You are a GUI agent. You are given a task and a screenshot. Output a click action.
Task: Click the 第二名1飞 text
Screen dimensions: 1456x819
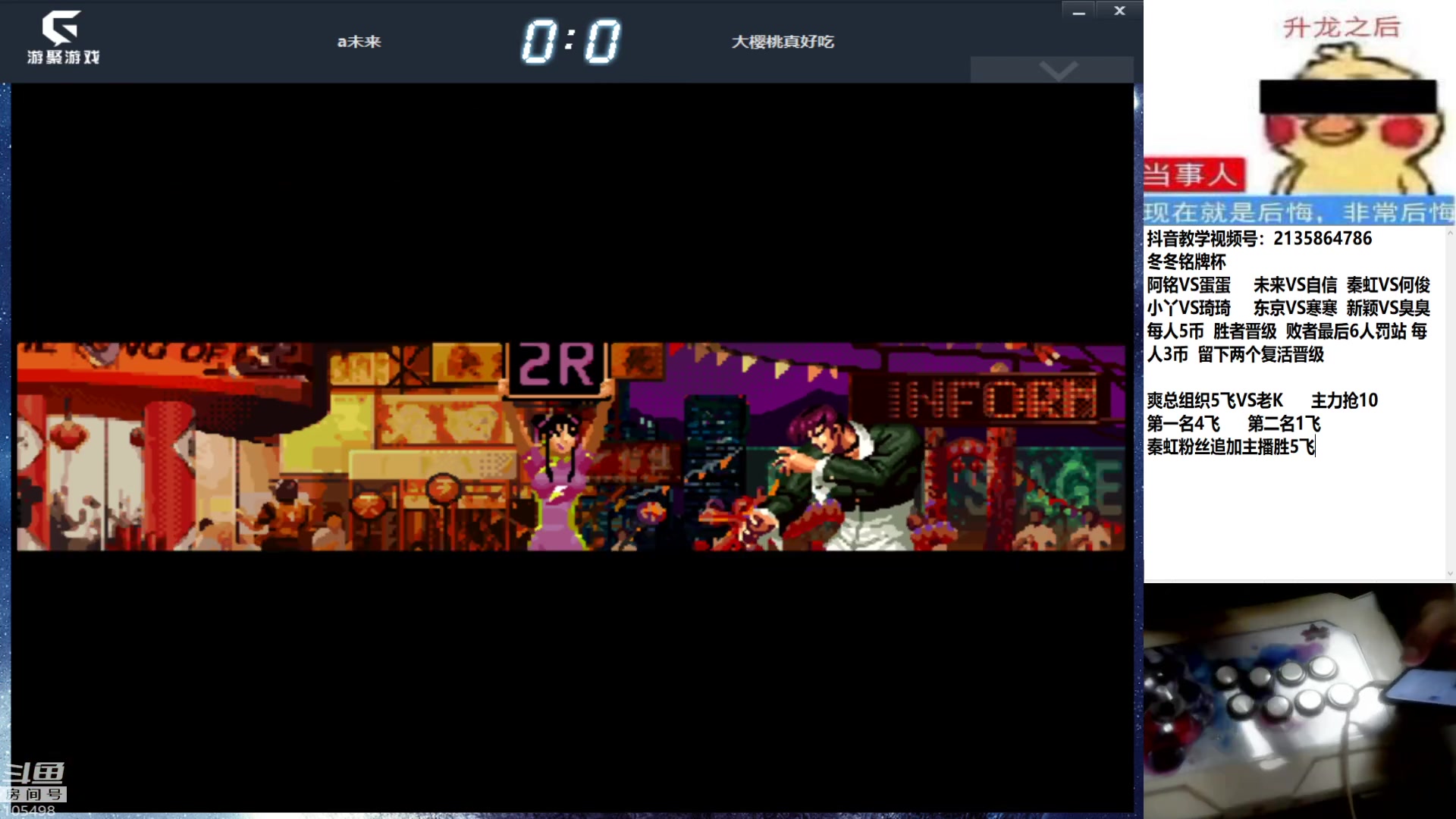click(1284, 424)
